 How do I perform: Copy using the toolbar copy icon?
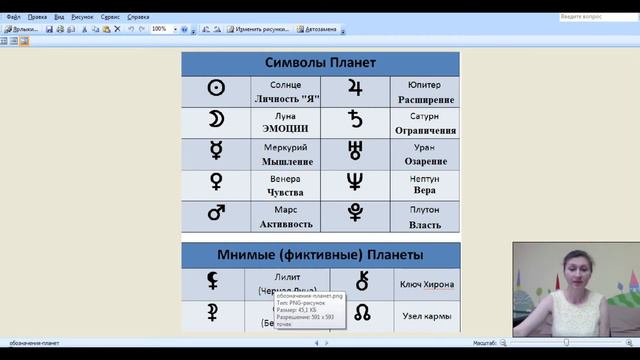[96, 29]
